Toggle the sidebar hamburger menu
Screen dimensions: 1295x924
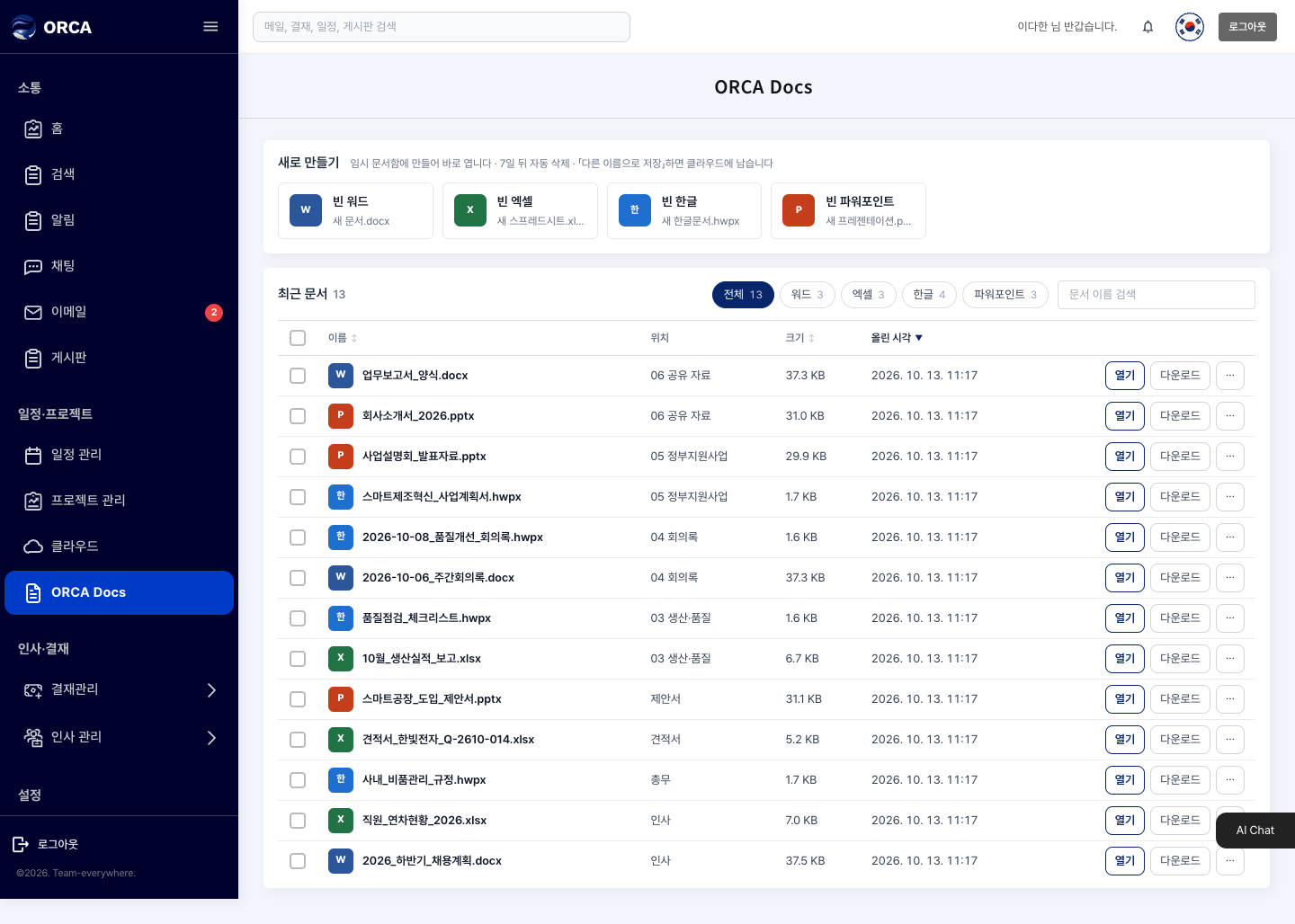(x=210, y=27)
